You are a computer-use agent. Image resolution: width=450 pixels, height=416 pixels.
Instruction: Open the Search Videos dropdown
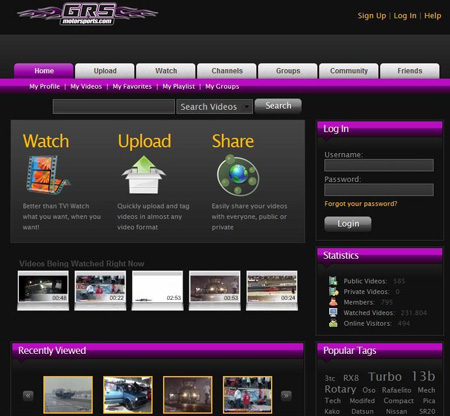point(214,107)
